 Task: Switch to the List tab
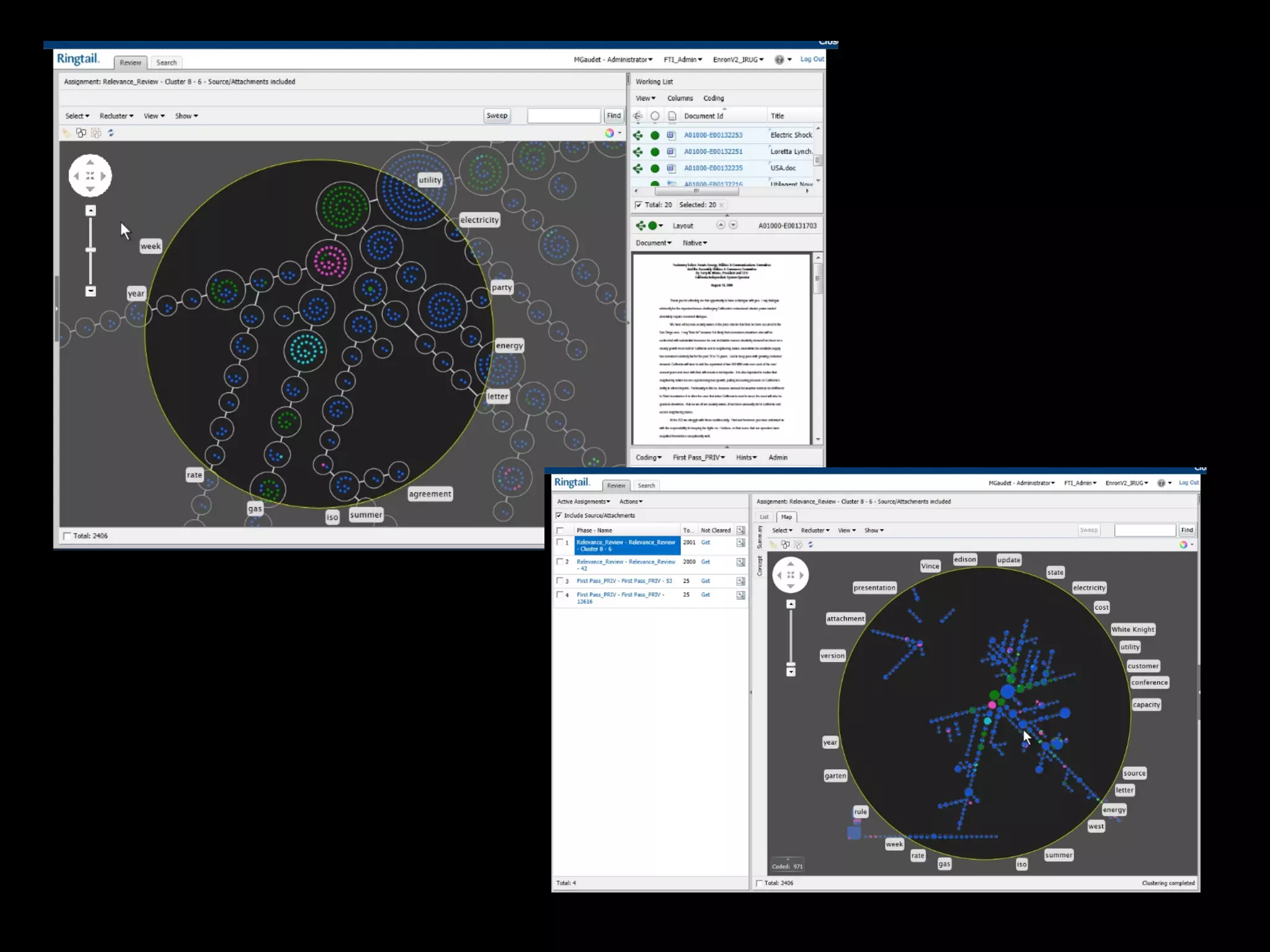pos(764,517)
